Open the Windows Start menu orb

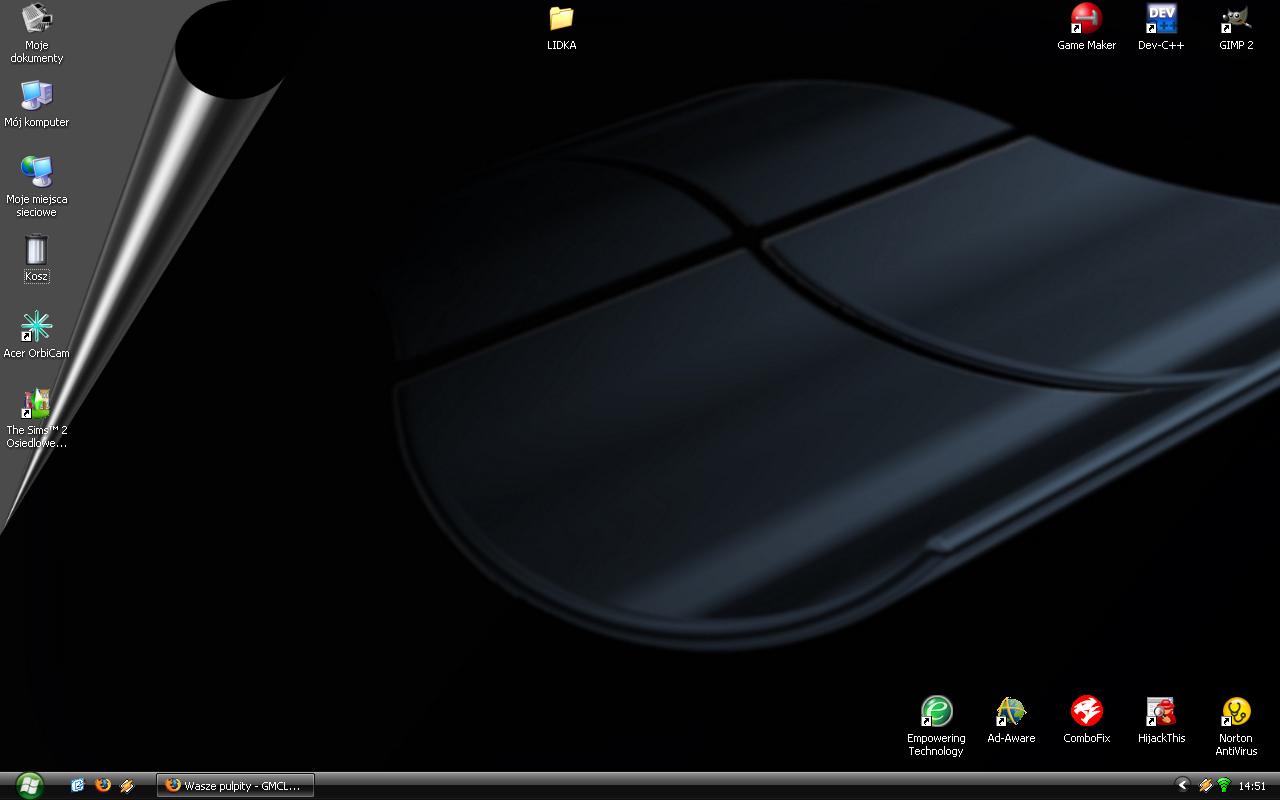click(x=29, y=785)
